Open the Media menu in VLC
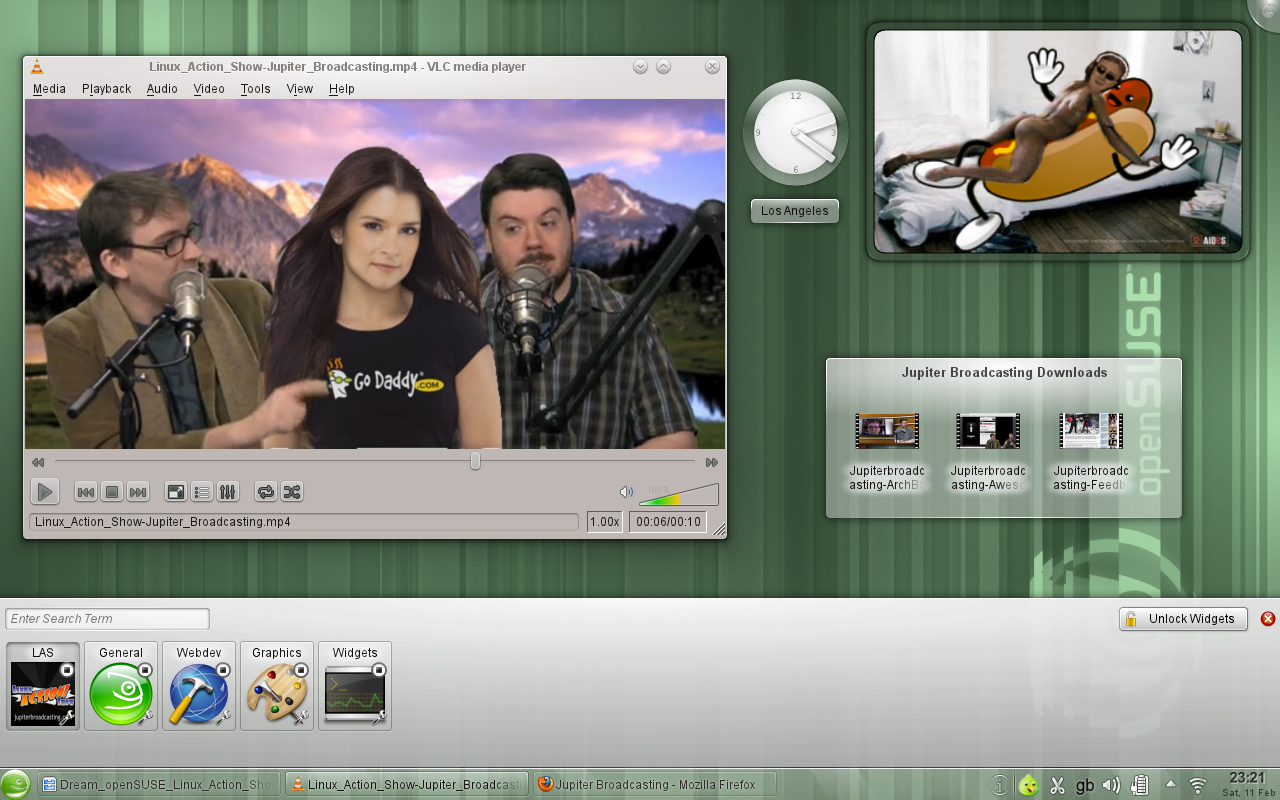 49,89
